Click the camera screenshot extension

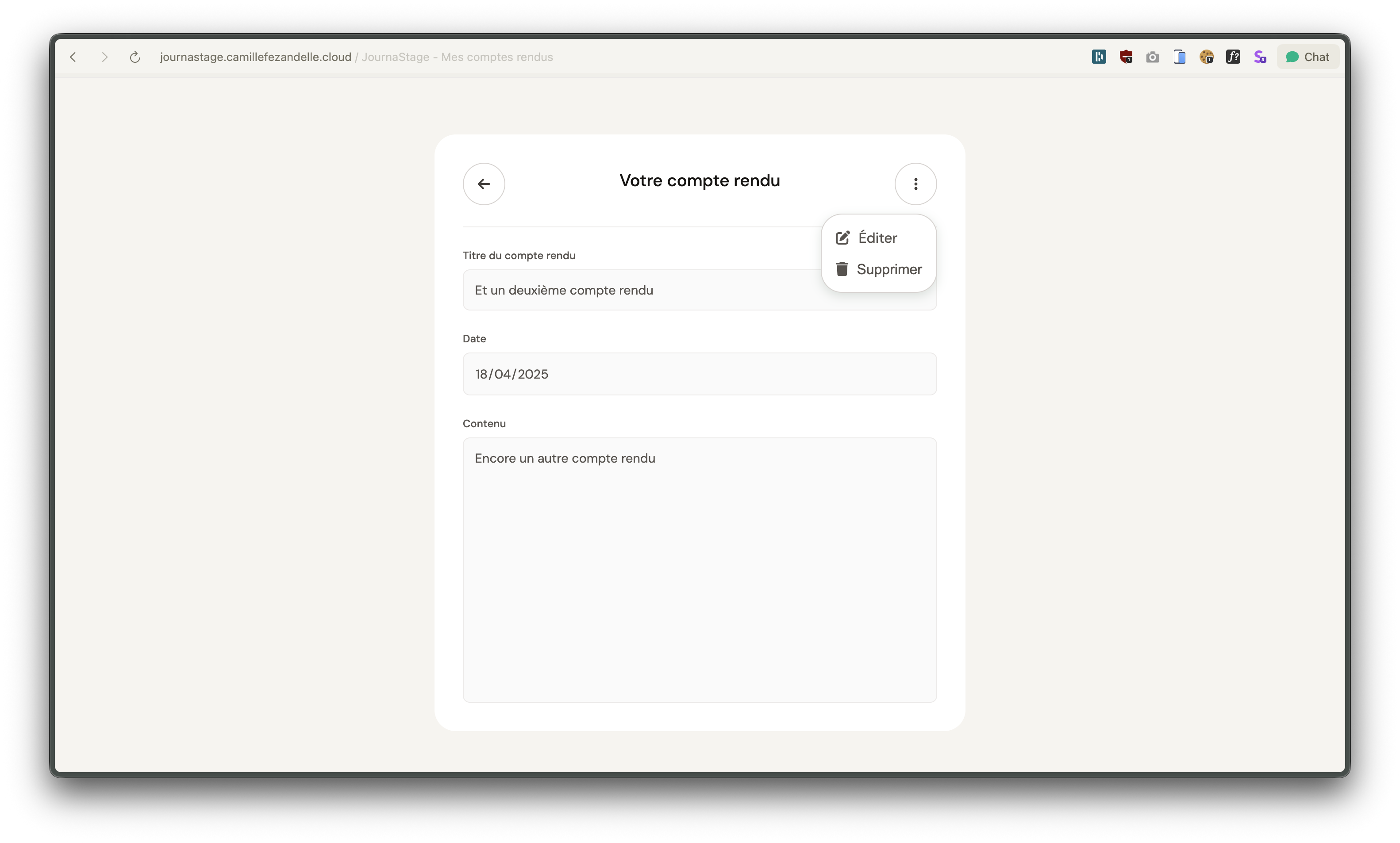pos(1152,57)
